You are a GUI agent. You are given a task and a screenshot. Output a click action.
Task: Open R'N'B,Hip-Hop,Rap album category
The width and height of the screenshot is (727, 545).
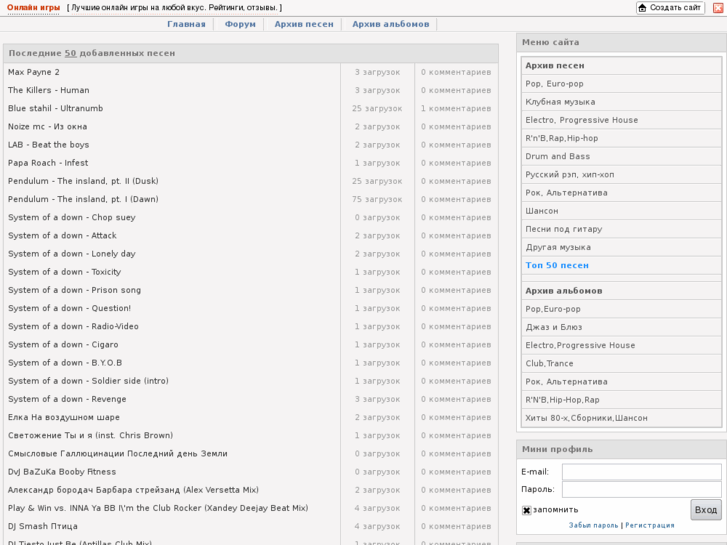click(562, 400)
